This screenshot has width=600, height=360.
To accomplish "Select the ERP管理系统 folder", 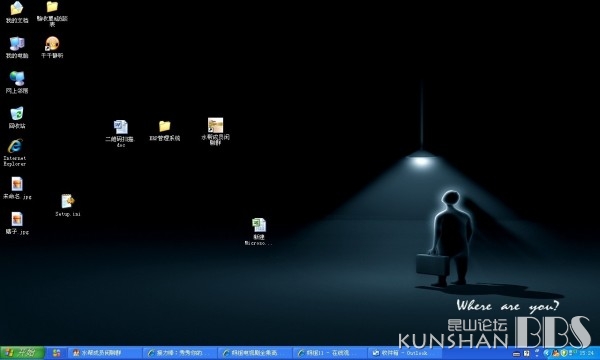I will click(x=165, y=131).
